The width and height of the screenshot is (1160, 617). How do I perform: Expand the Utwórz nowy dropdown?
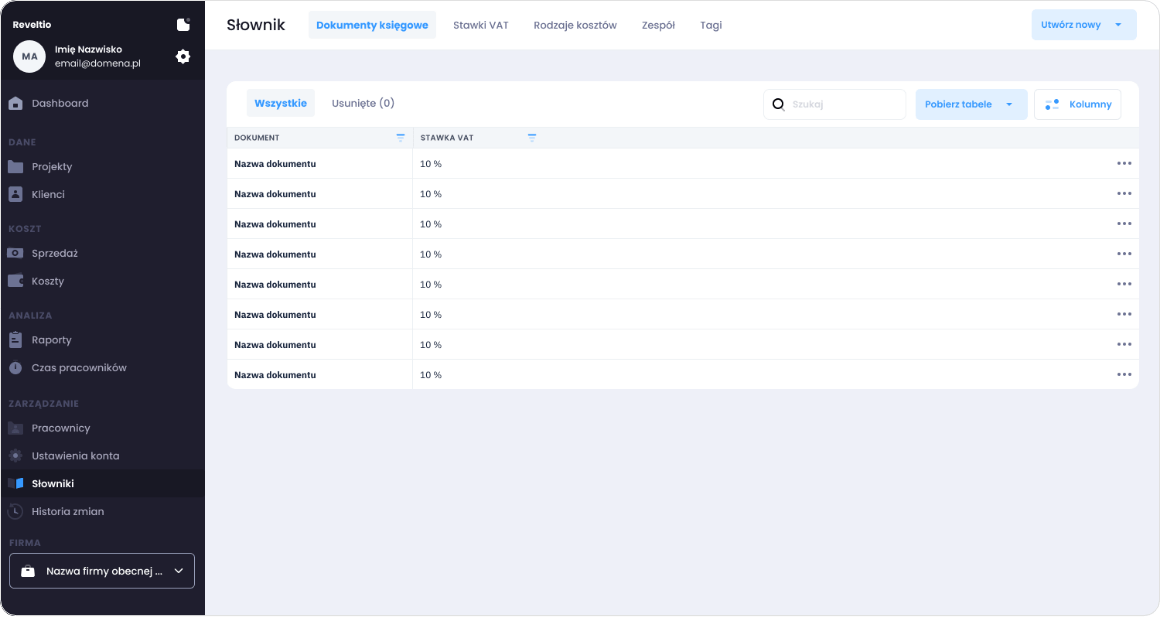(x=1117, y=25)
